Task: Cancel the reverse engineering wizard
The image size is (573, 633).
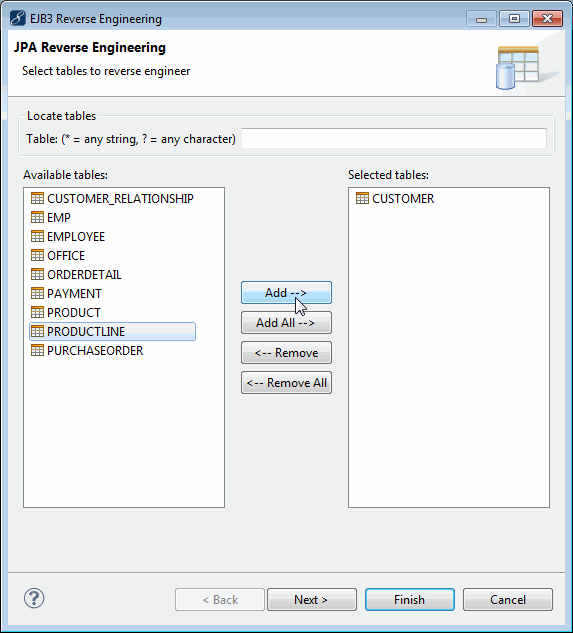Action: click(x=508, y=599)
